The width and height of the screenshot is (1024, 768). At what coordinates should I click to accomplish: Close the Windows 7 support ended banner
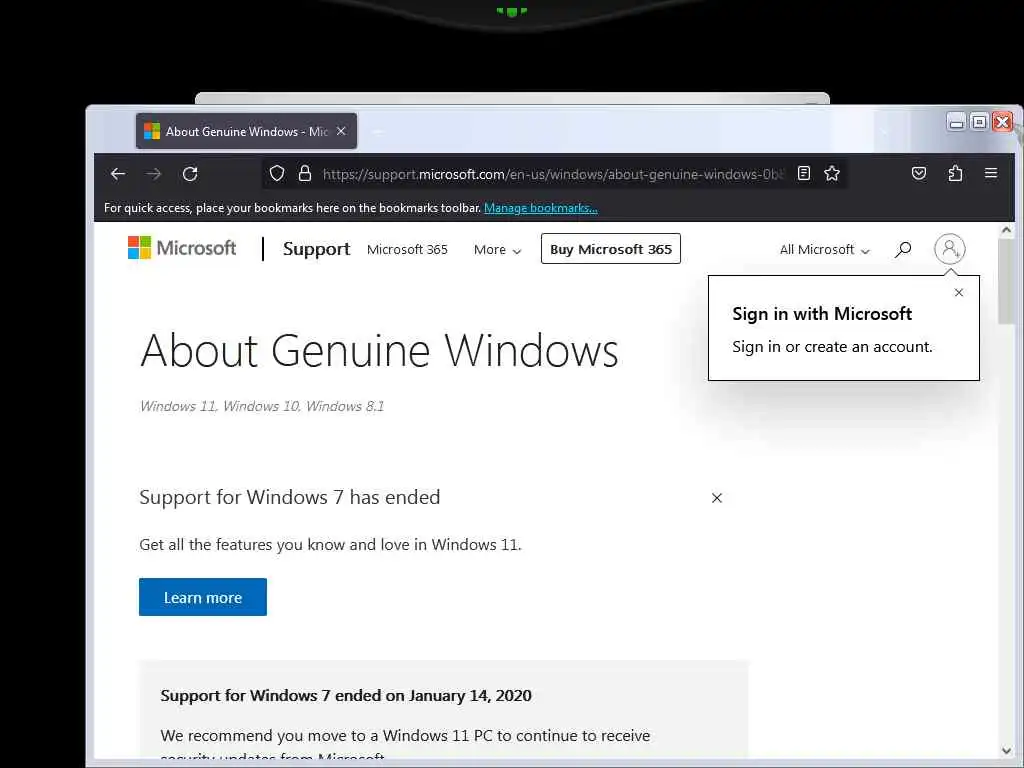pos(716,498)
